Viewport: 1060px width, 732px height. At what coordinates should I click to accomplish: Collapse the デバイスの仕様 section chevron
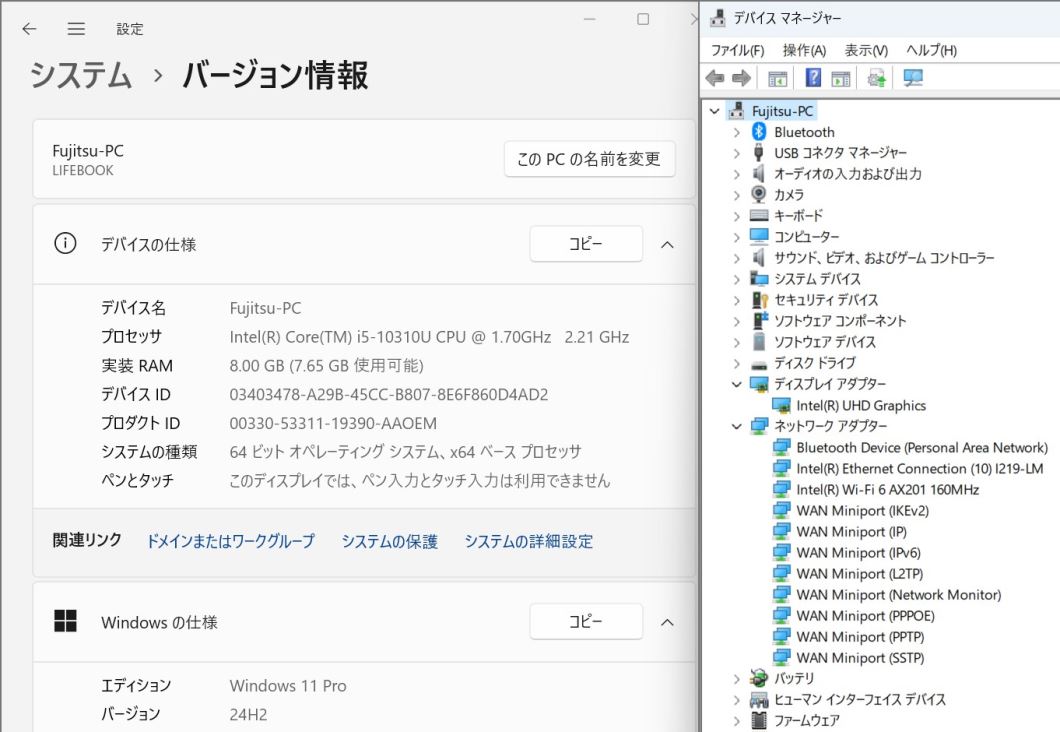[x=667, y=244]
